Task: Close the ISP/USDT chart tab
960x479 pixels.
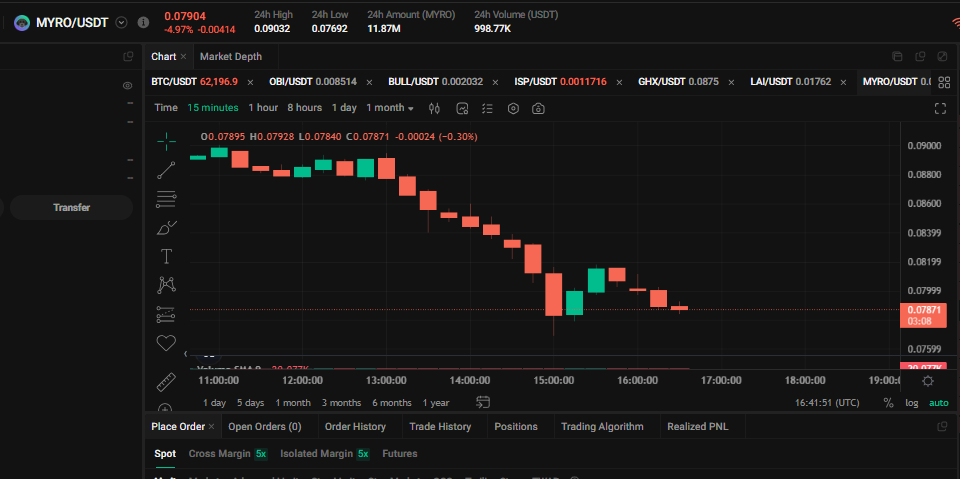Action: tap(620, 82)
